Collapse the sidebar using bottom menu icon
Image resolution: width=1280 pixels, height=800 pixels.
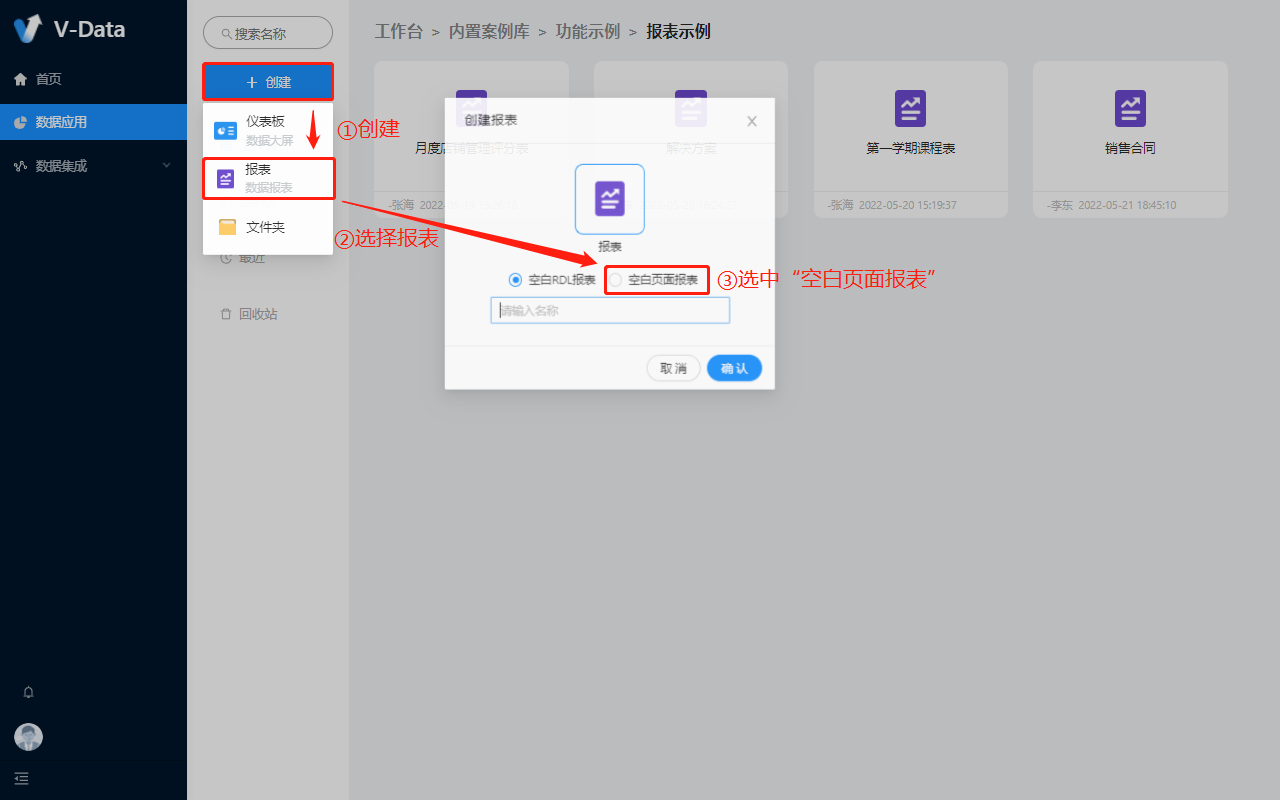point(22,778)
